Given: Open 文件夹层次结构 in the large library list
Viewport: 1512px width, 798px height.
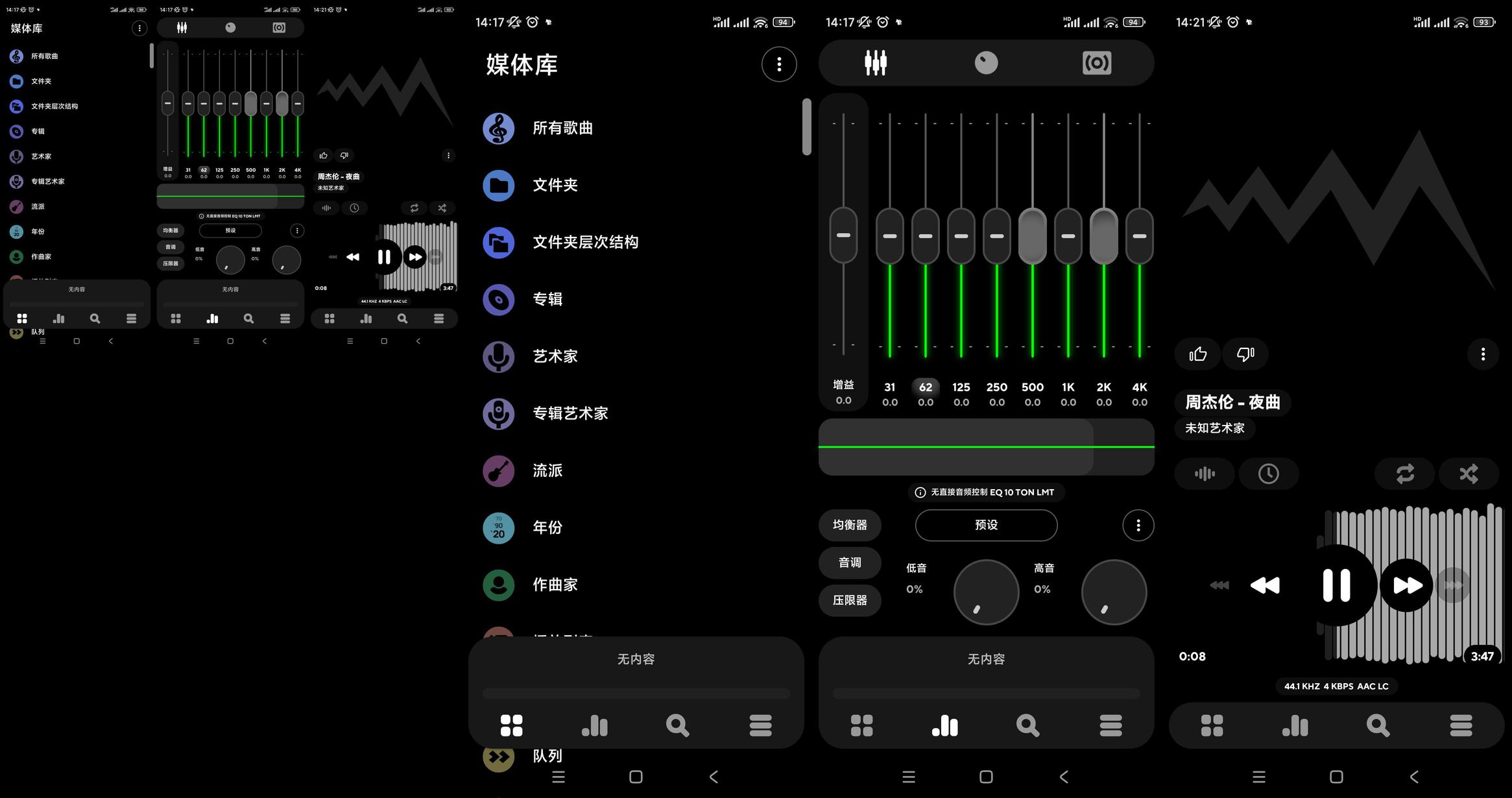Looking at the screenshot, I should pos(585,243).
